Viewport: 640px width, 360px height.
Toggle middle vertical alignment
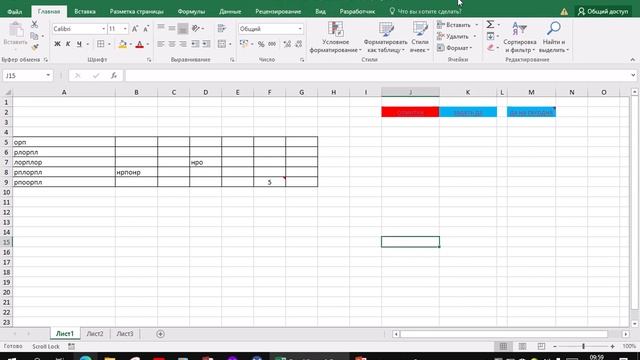pyautogui.click(x=172, y=29)
